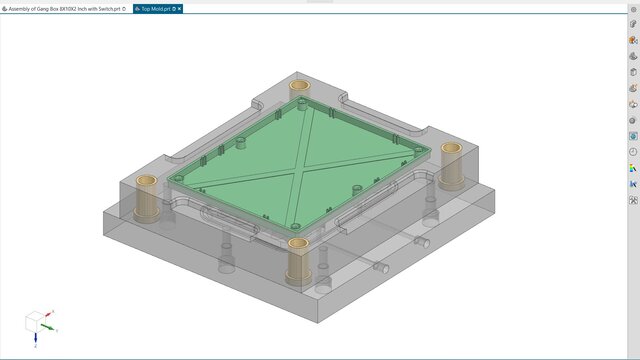Select the brass guide bushing at back corner

(x=300, y=89)
